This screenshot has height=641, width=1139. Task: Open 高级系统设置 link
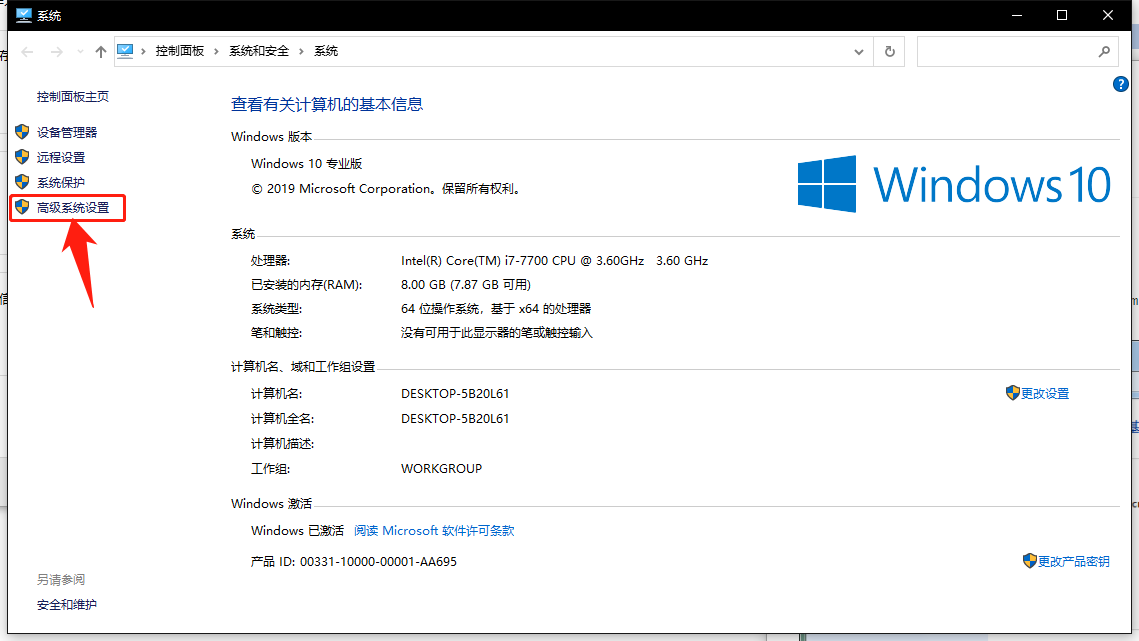(x=73, y=208)
